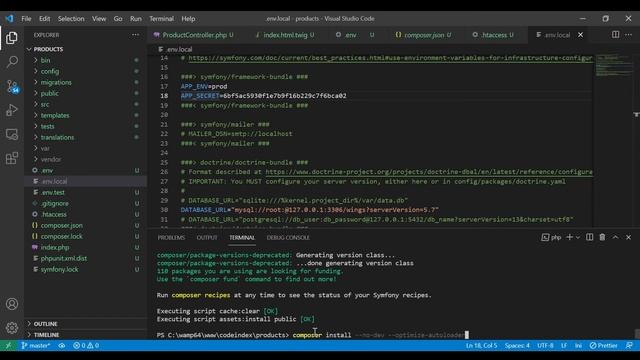Open the launch profile dropdown next to plus

pos(578,238)
